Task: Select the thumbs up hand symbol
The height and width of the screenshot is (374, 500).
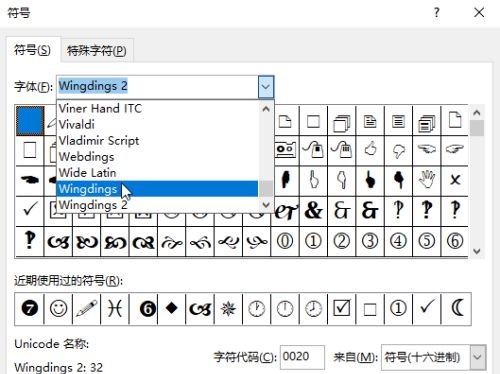Action: [370, 149]
